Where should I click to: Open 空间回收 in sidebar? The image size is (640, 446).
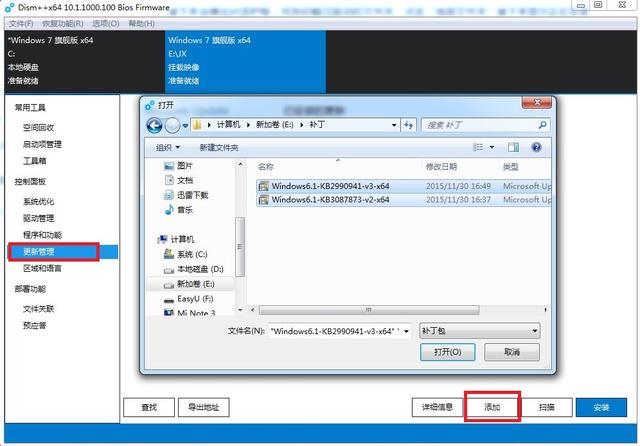pyautogui.click(x=38, y=128)
